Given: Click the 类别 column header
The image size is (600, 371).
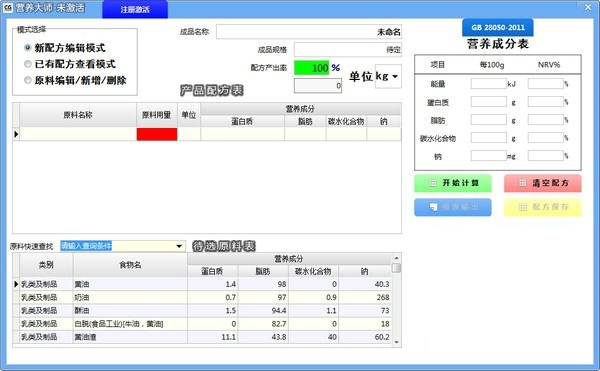Looking at the screenshot, I should (x=46, y=265).
